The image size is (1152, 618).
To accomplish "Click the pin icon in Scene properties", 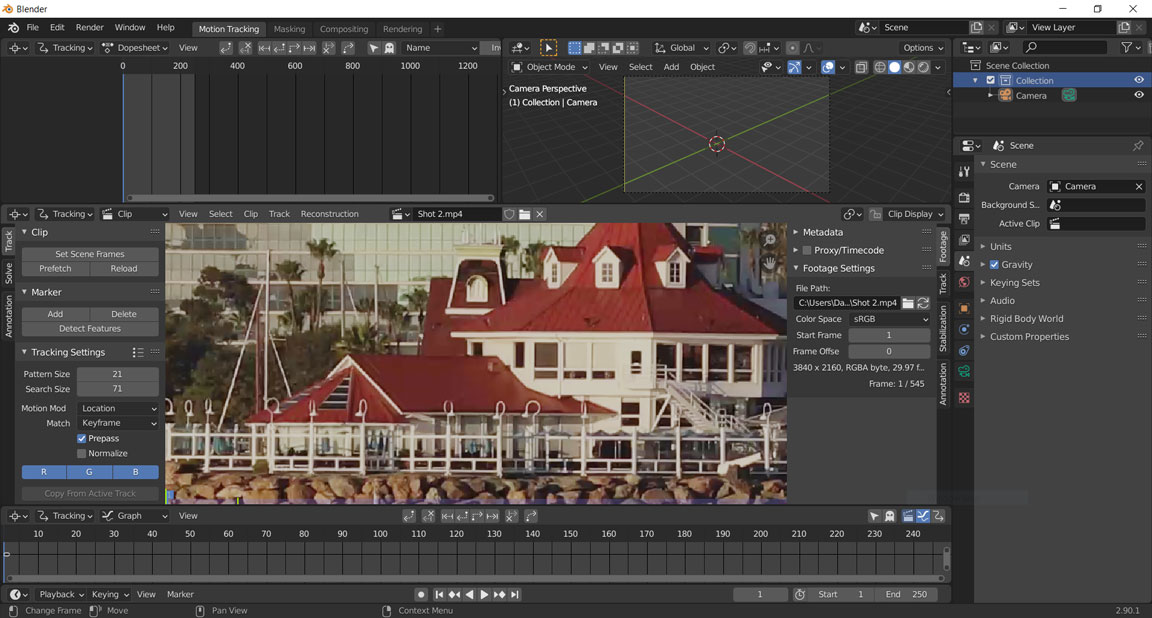I will click(1138, 146).
